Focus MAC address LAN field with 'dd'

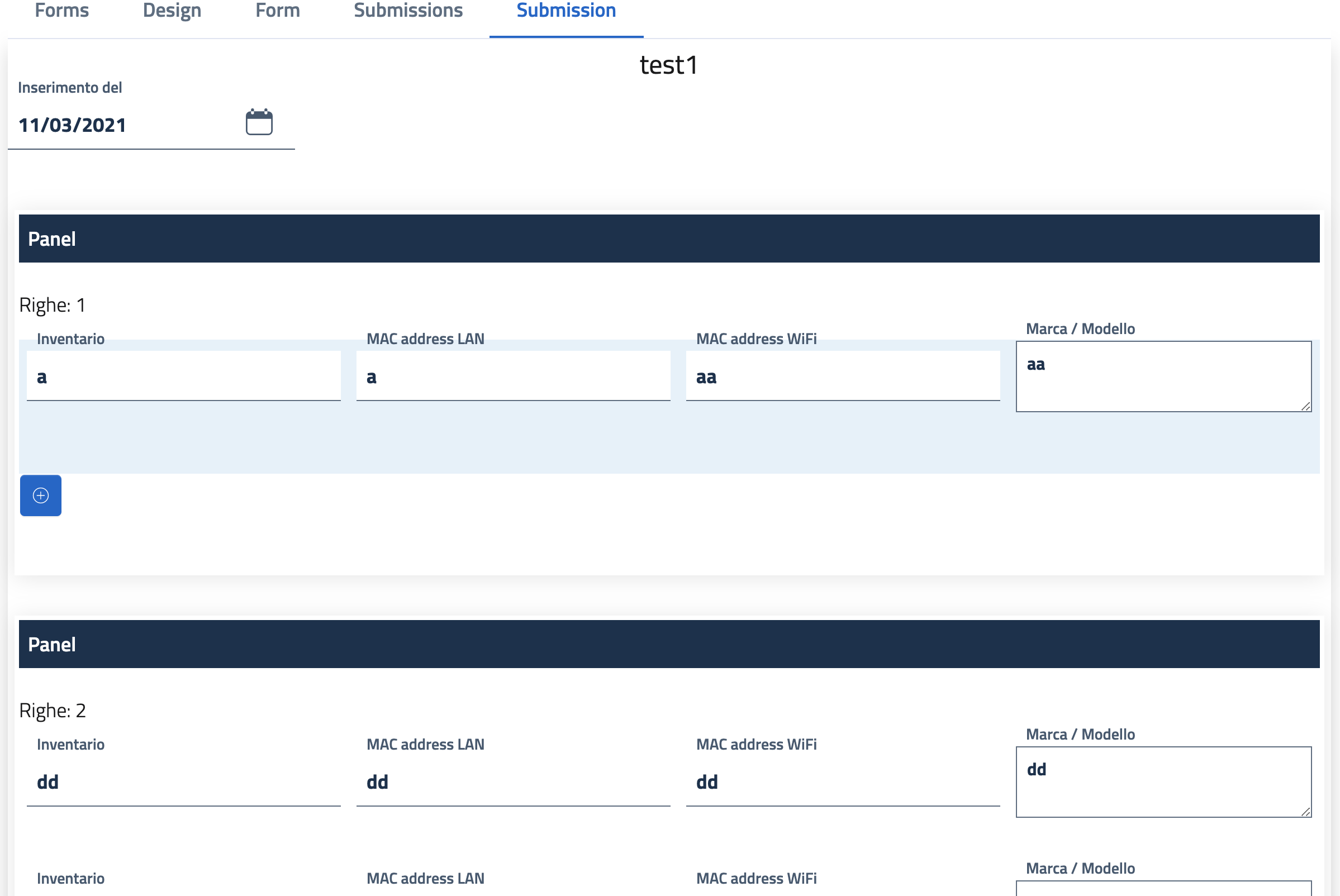pos(513,781)
